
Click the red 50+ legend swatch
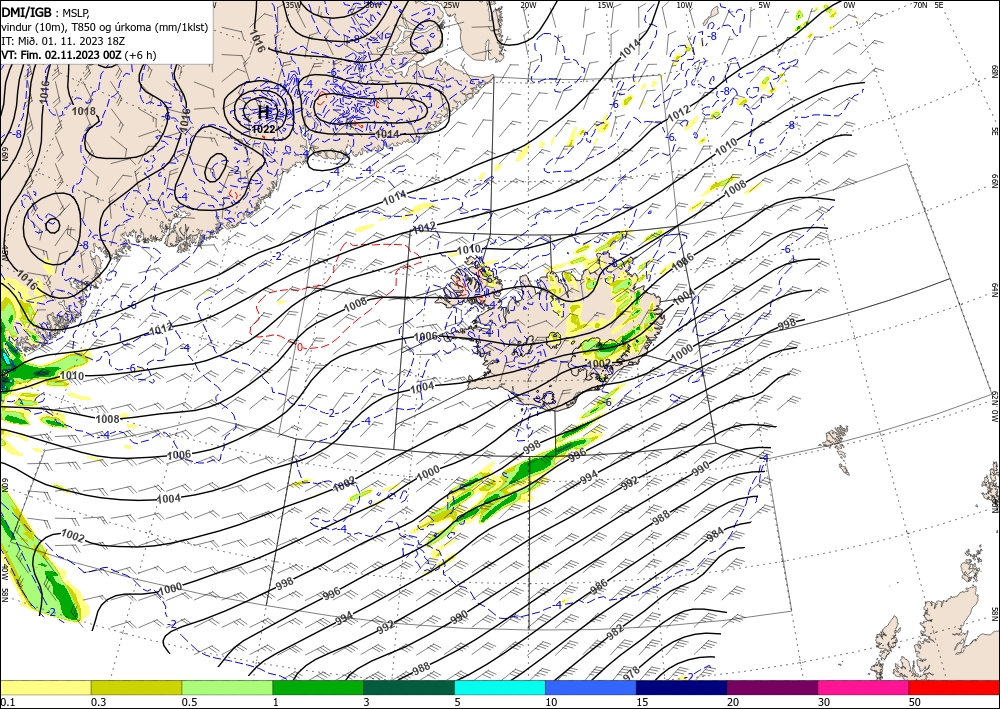click(x=954, y=687)
